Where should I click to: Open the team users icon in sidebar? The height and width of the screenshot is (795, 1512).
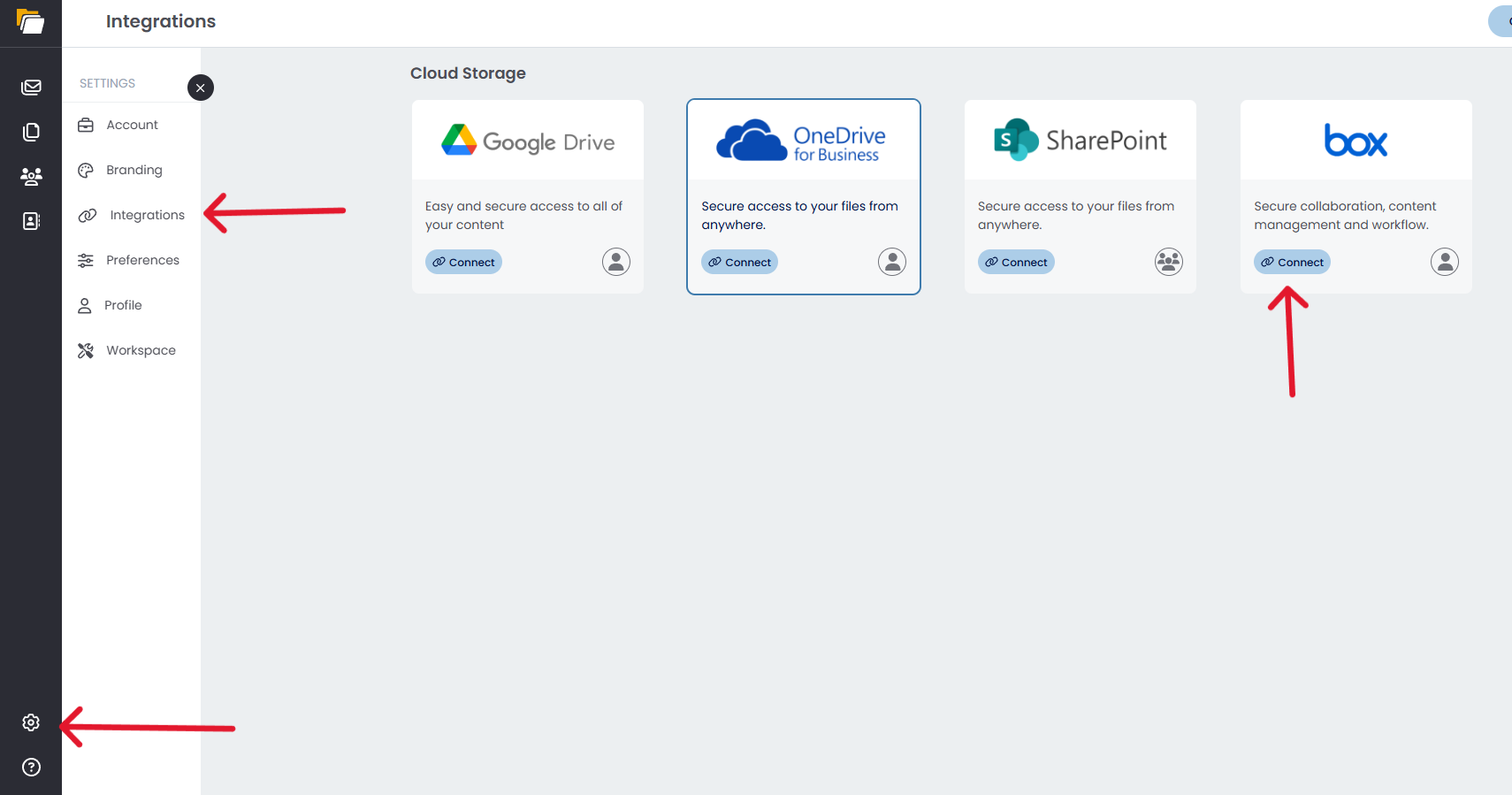point(31,176)
